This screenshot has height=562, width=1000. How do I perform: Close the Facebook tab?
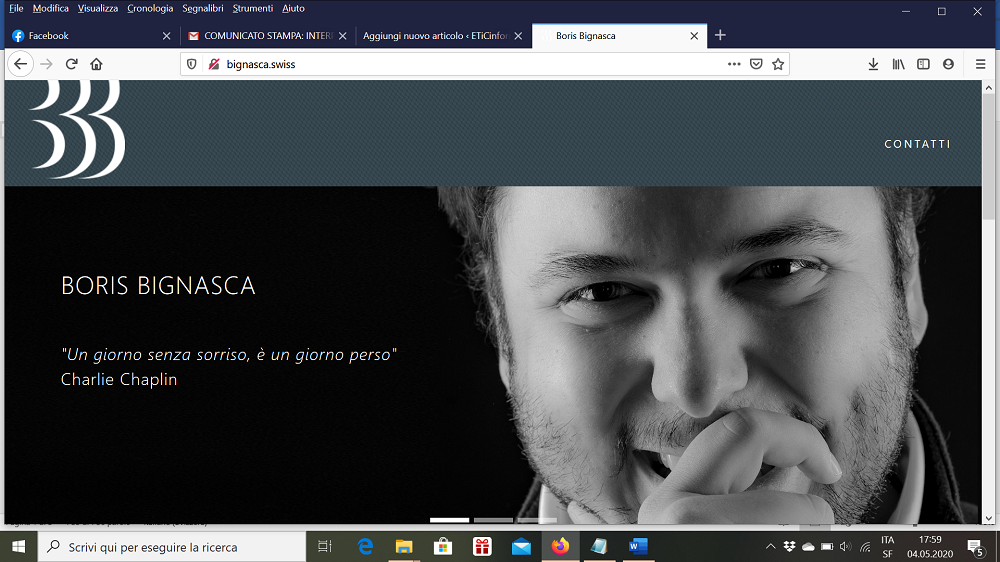166,36
